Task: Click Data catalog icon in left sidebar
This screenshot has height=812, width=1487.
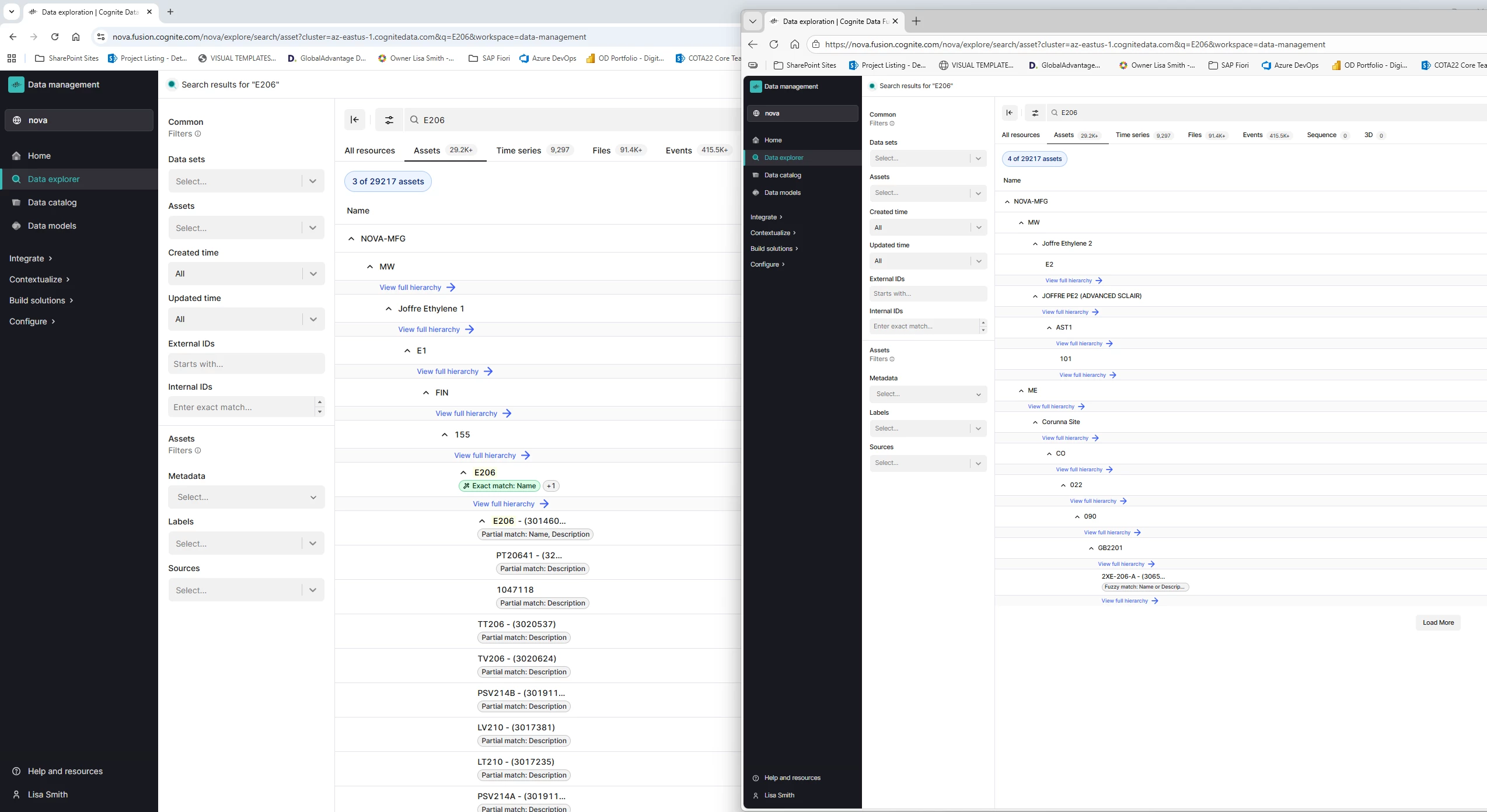Action: pos(16,202)
